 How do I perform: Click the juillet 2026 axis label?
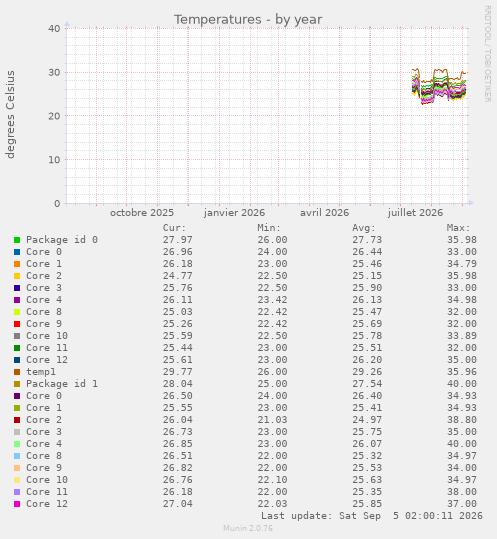(416, 213)
